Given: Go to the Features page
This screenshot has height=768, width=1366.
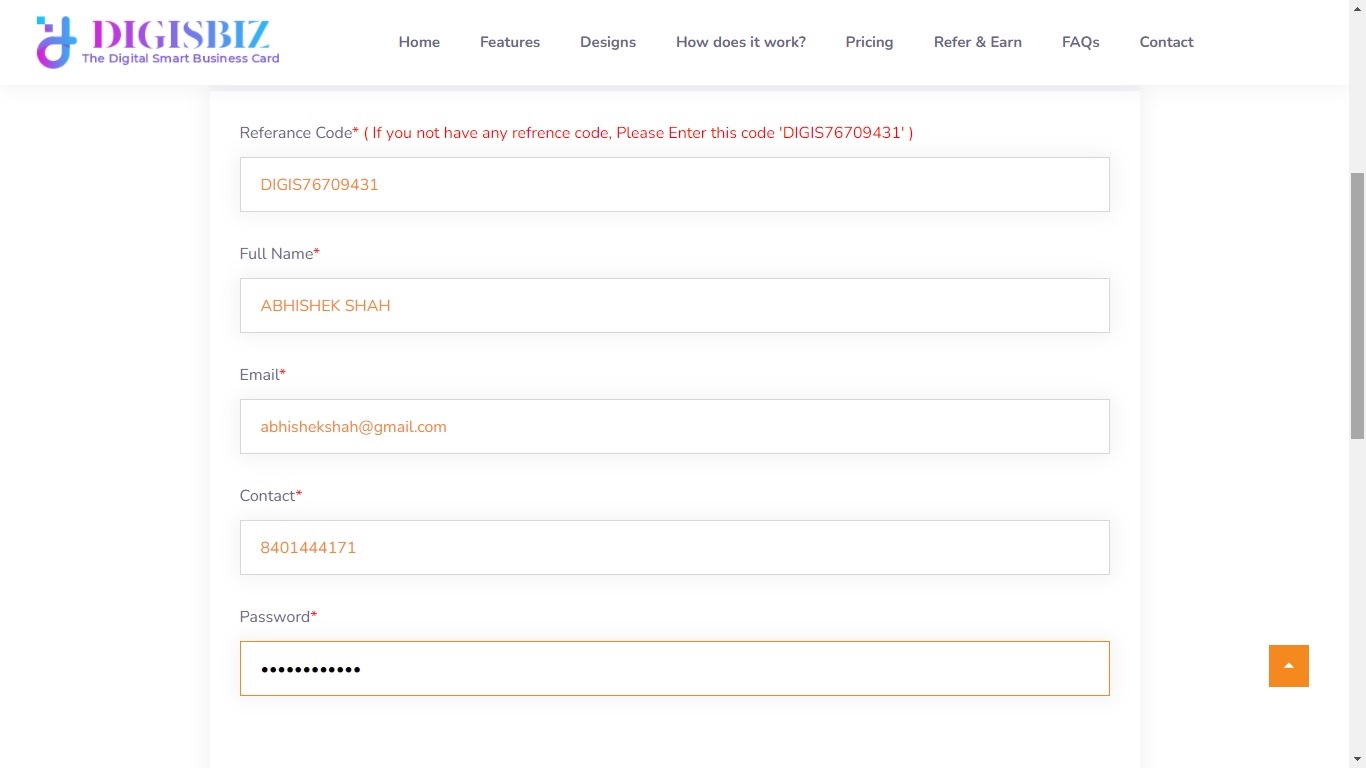Looking at the screenshot, I should [x=510, y=42].
